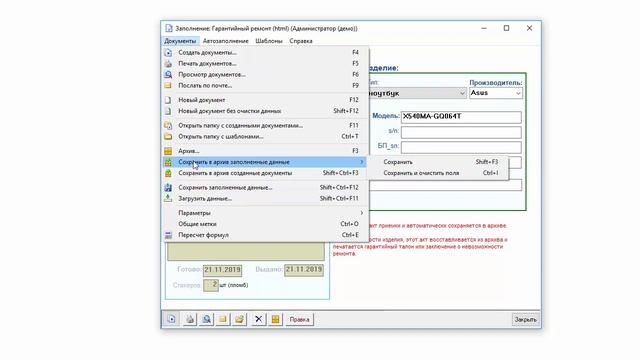Choose Создать документы menu entry
This screenshot has width=640, height=360.
click(265, 52)
